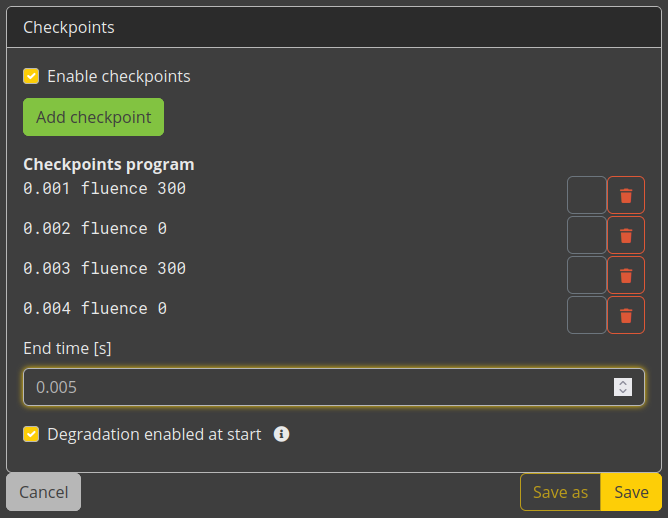Click the degradation info icon

(281, 434)
